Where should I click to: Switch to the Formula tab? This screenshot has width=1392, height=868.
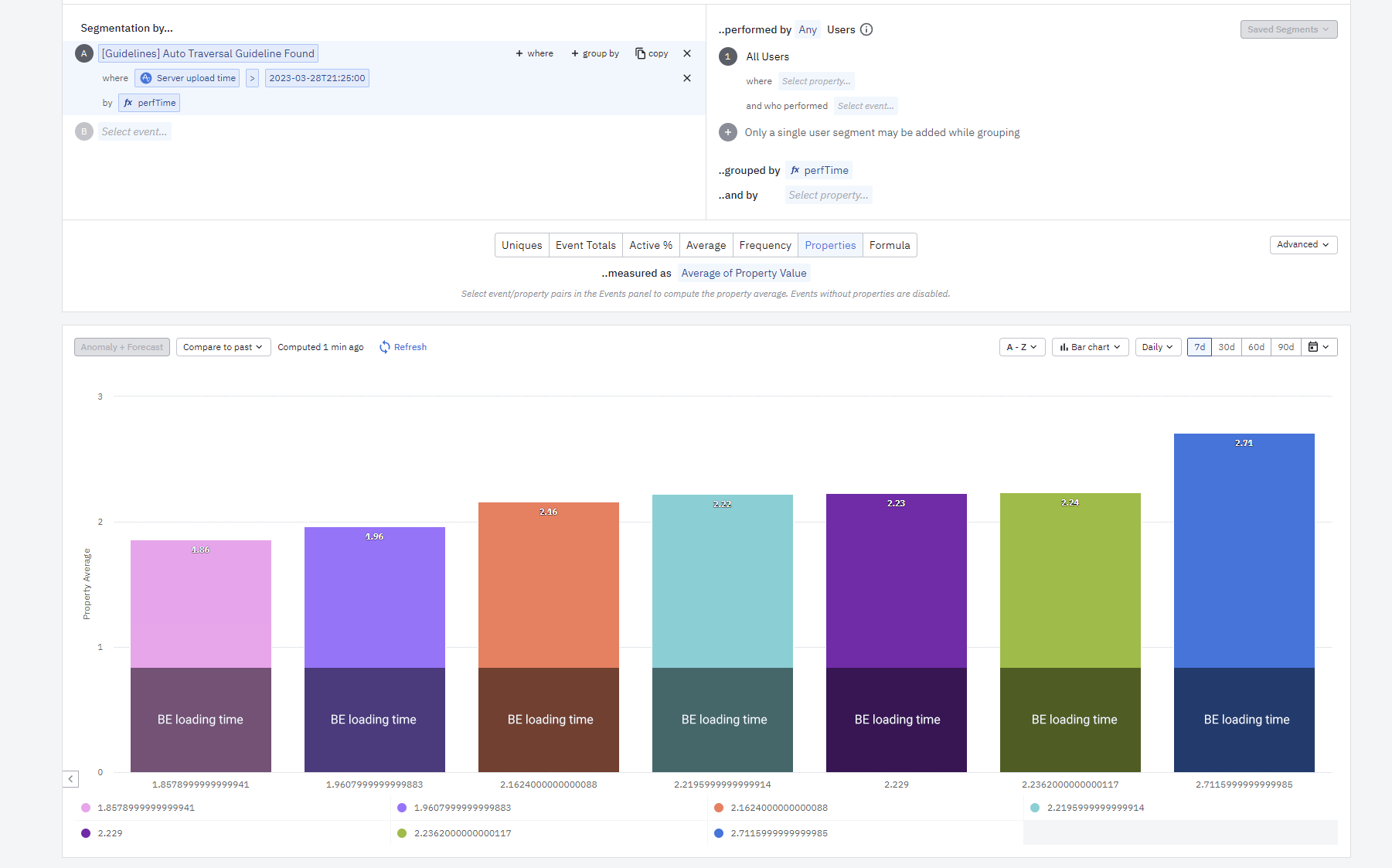[x=890, y=245]
